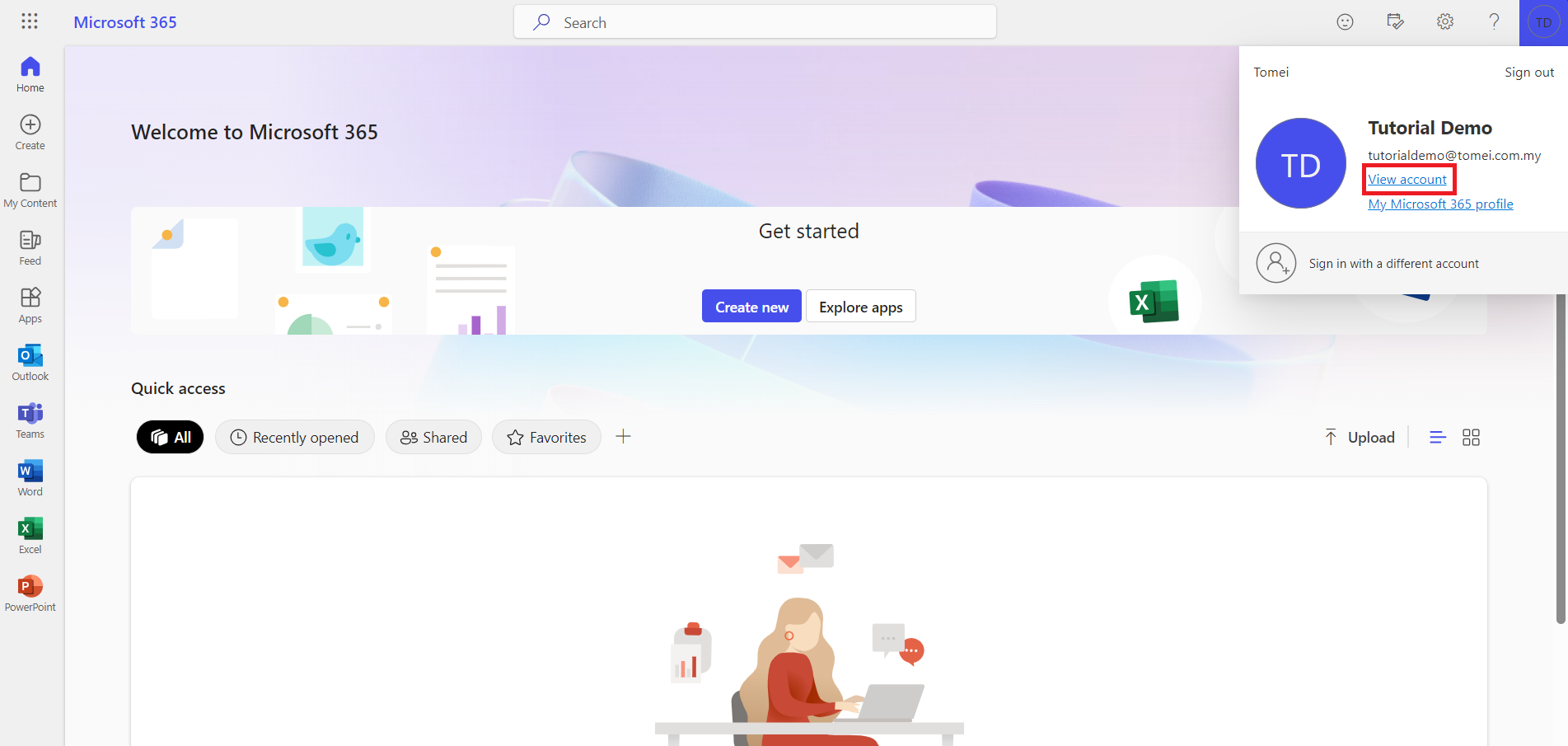Open Excel from the sidebar

point(30,536)
